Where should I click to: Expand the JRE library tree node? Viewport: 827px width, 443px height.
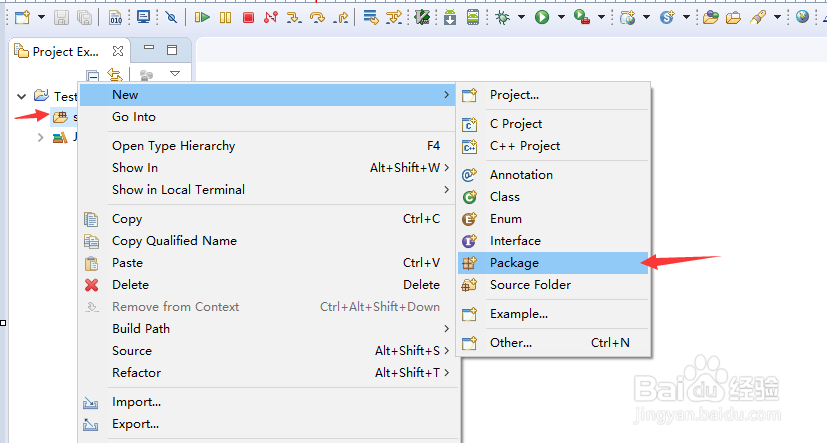click(40, 137)
